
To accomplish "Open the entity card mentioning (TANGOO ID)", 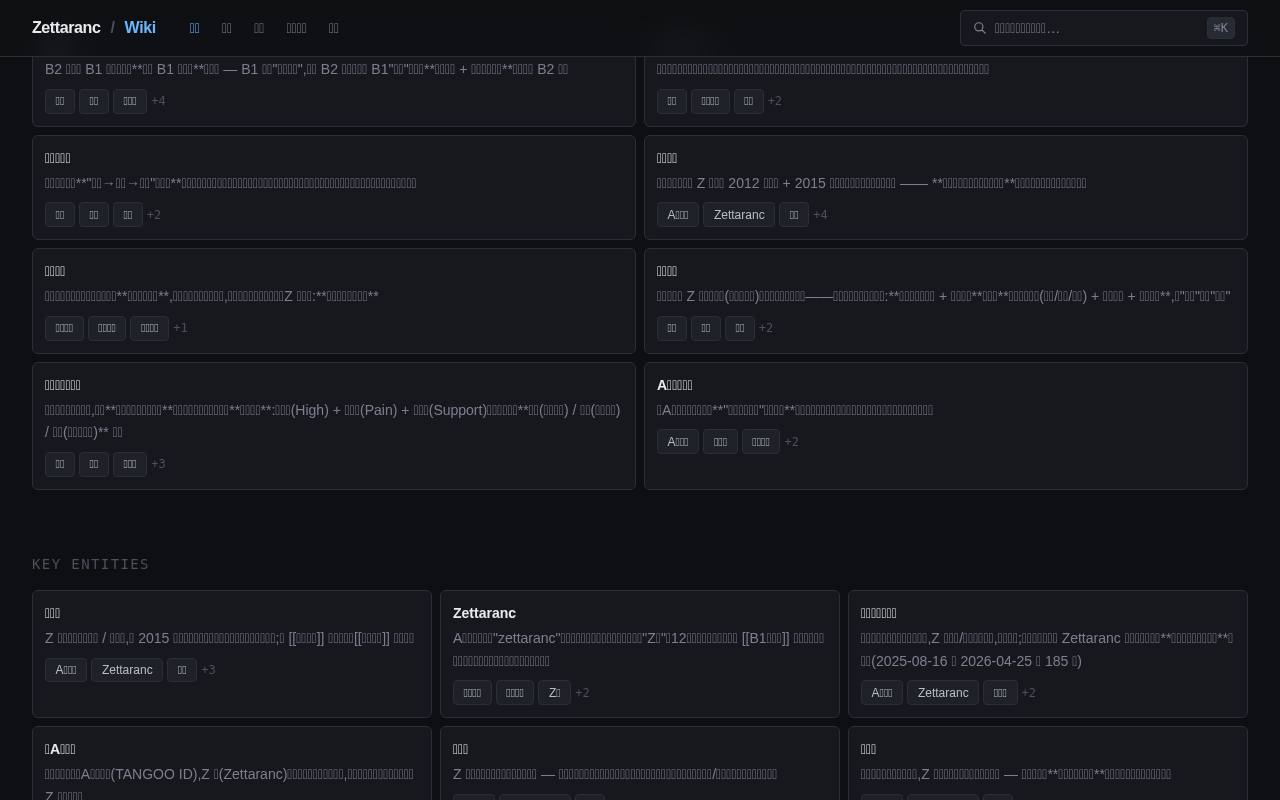I will tap(232, 763).
